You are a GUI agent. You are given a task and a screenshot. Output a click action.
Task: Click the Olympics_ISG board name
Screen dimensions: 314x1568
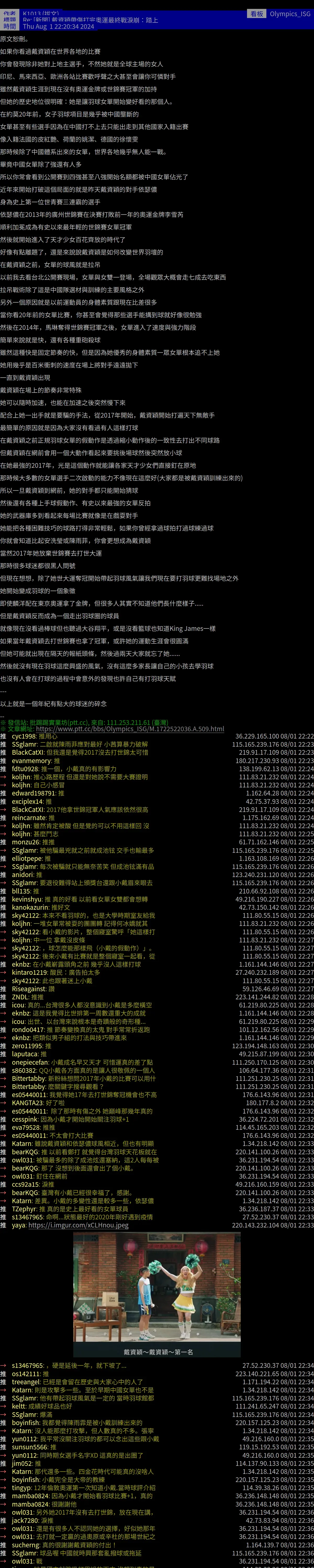[x=290, y=13]
